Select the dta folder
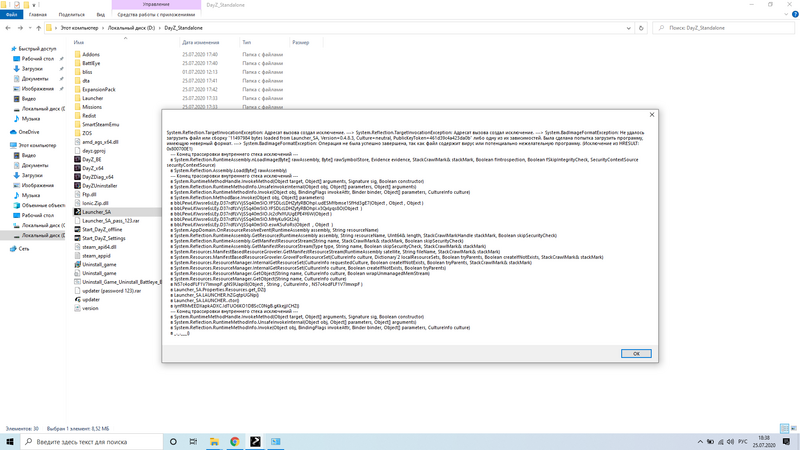Image resolution: width=800 pixels, height=450 pixels. 86,81
